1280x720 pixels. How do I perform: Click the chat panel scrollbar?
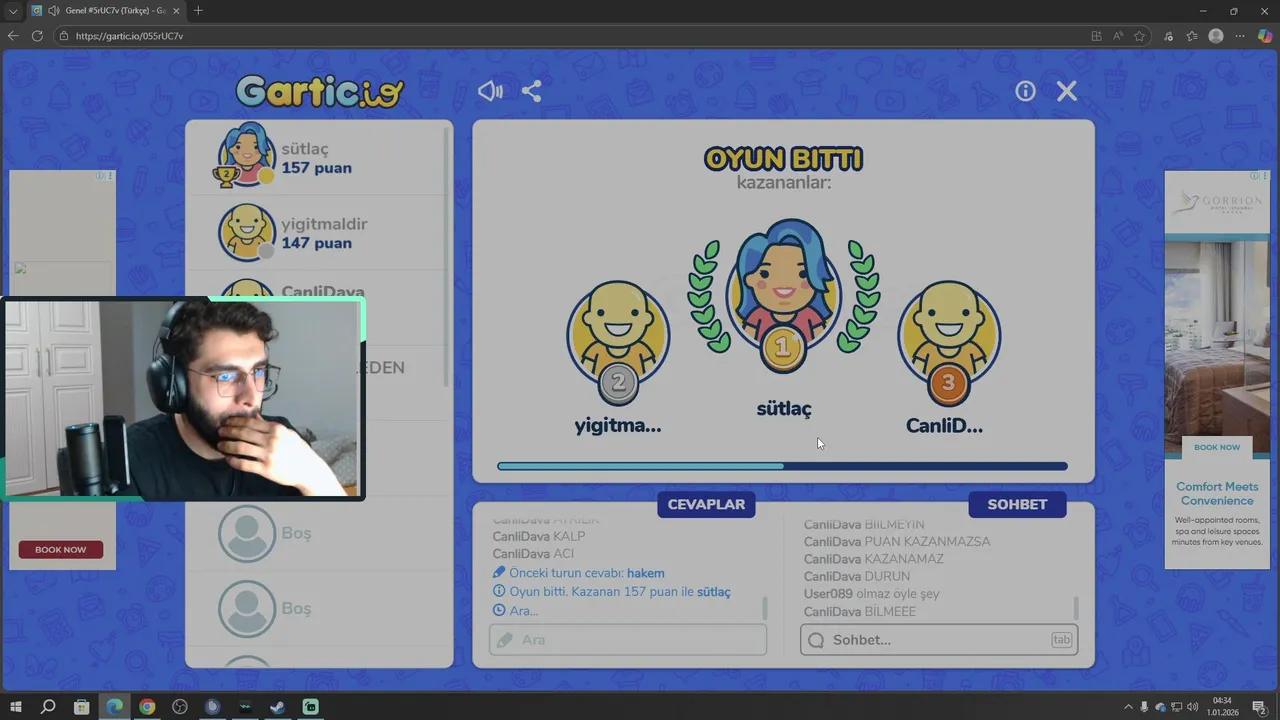coord(1076,608)
